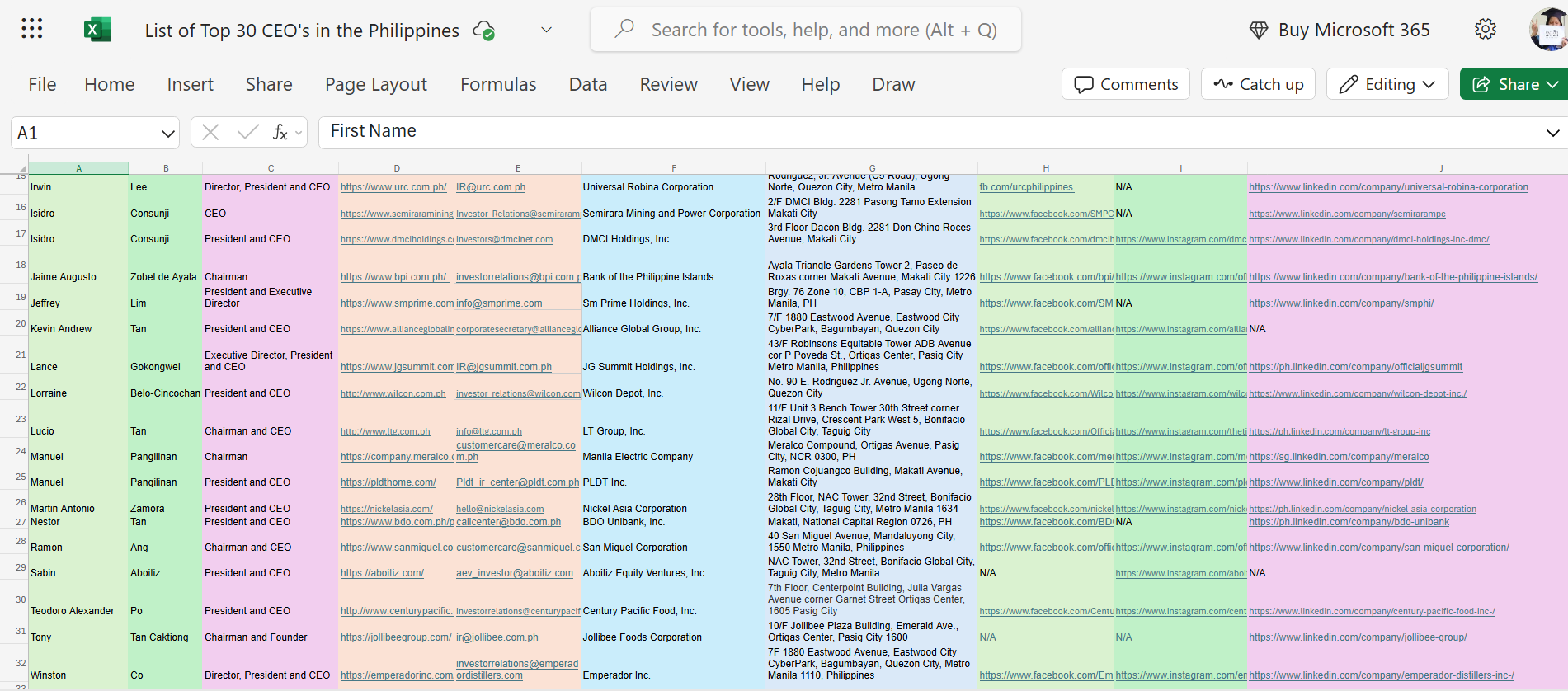Click the formula bar enter checkmark icon

coord(247,132)
